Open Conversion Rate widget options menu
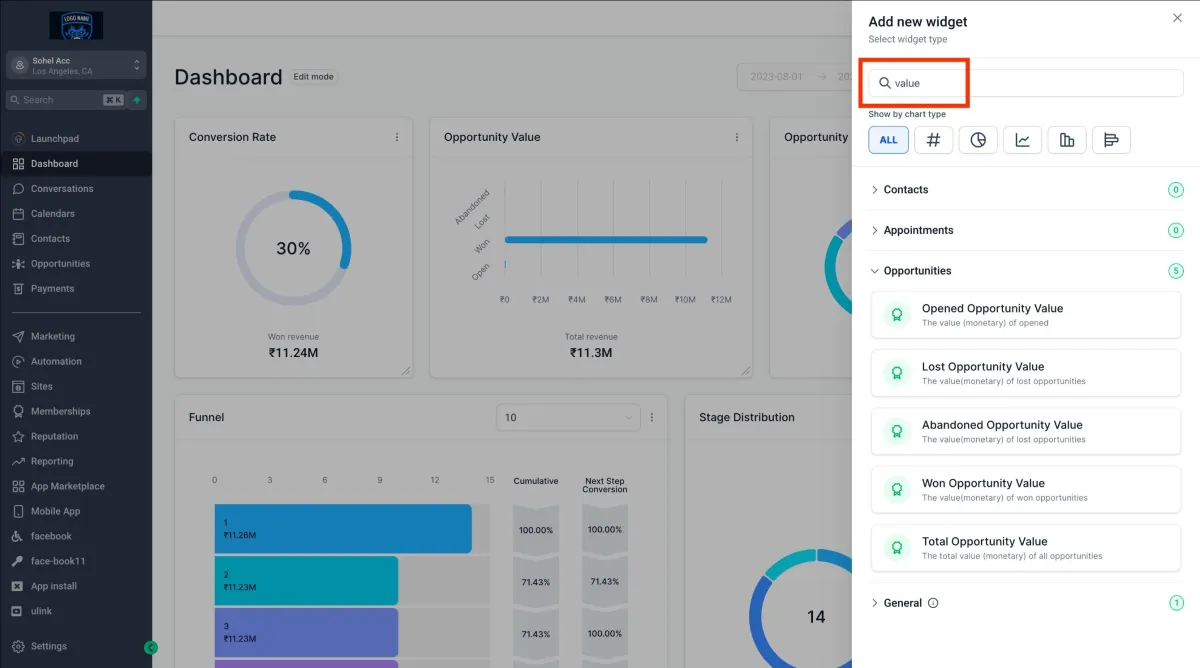The height and width of the screenshot is (668, 1200). [x=397, y=137]
